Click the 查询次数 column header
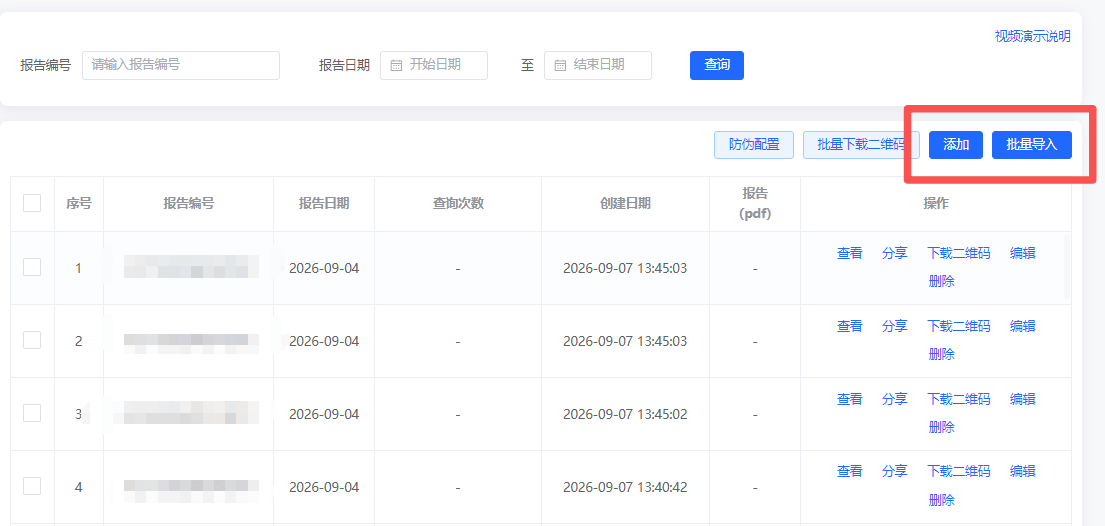 458,204
